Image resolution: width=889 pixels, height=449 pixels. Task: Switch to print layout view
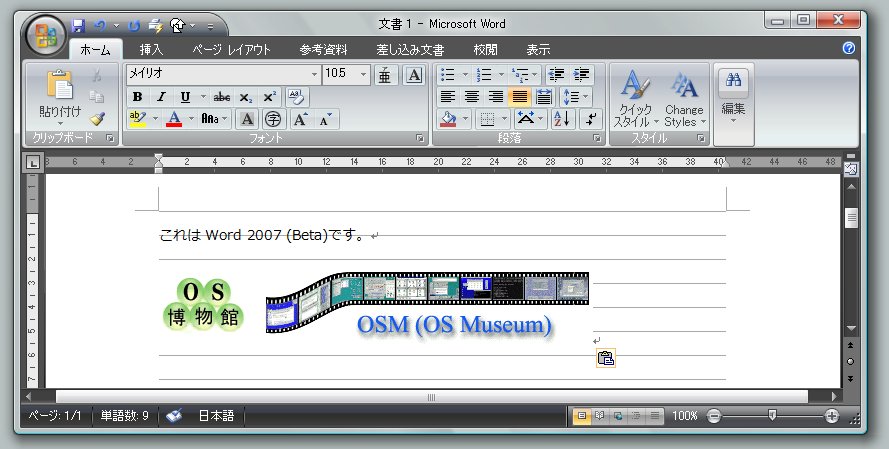[581, 416]
